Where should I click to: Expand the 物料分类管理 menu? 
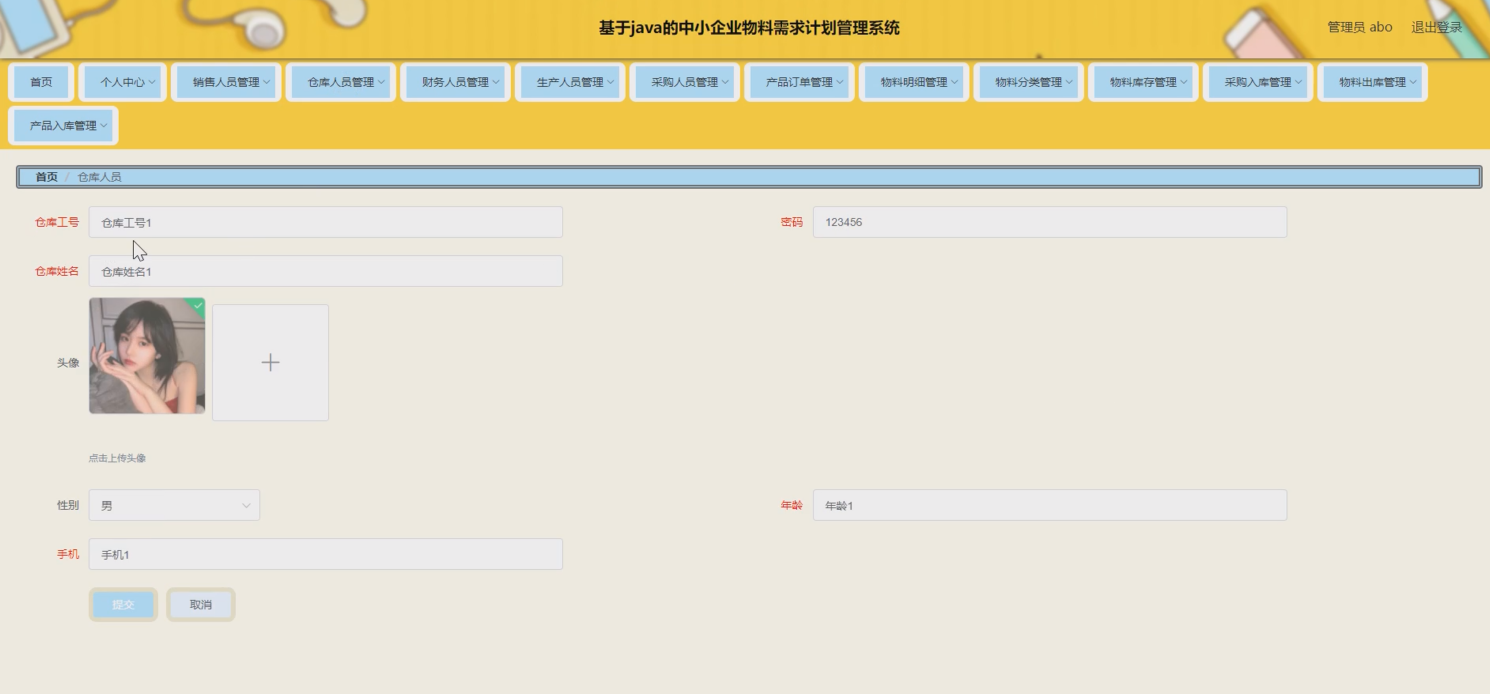1028,82
